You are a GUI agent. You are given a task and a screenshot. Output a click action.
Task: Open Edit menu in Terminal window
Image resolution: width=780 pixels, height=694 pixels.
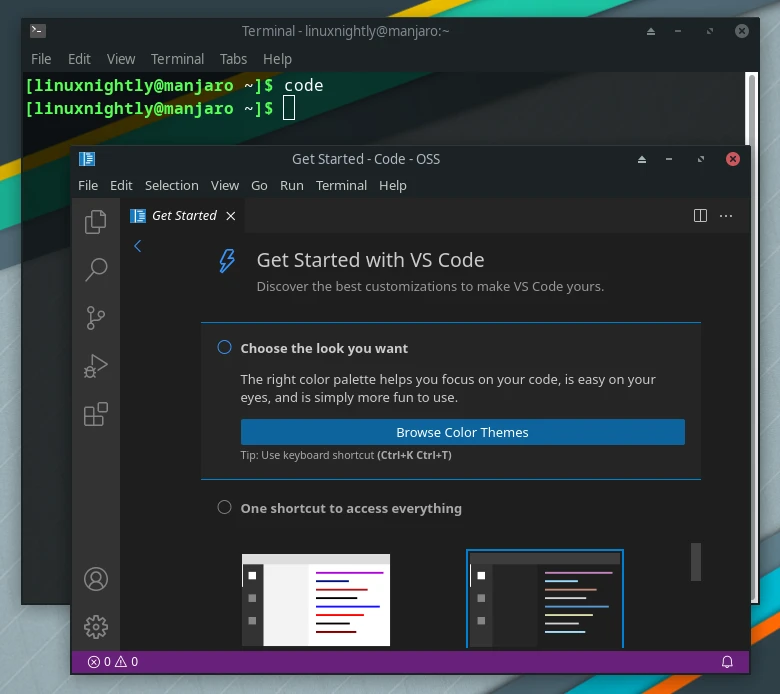click(x=79, y=59)
